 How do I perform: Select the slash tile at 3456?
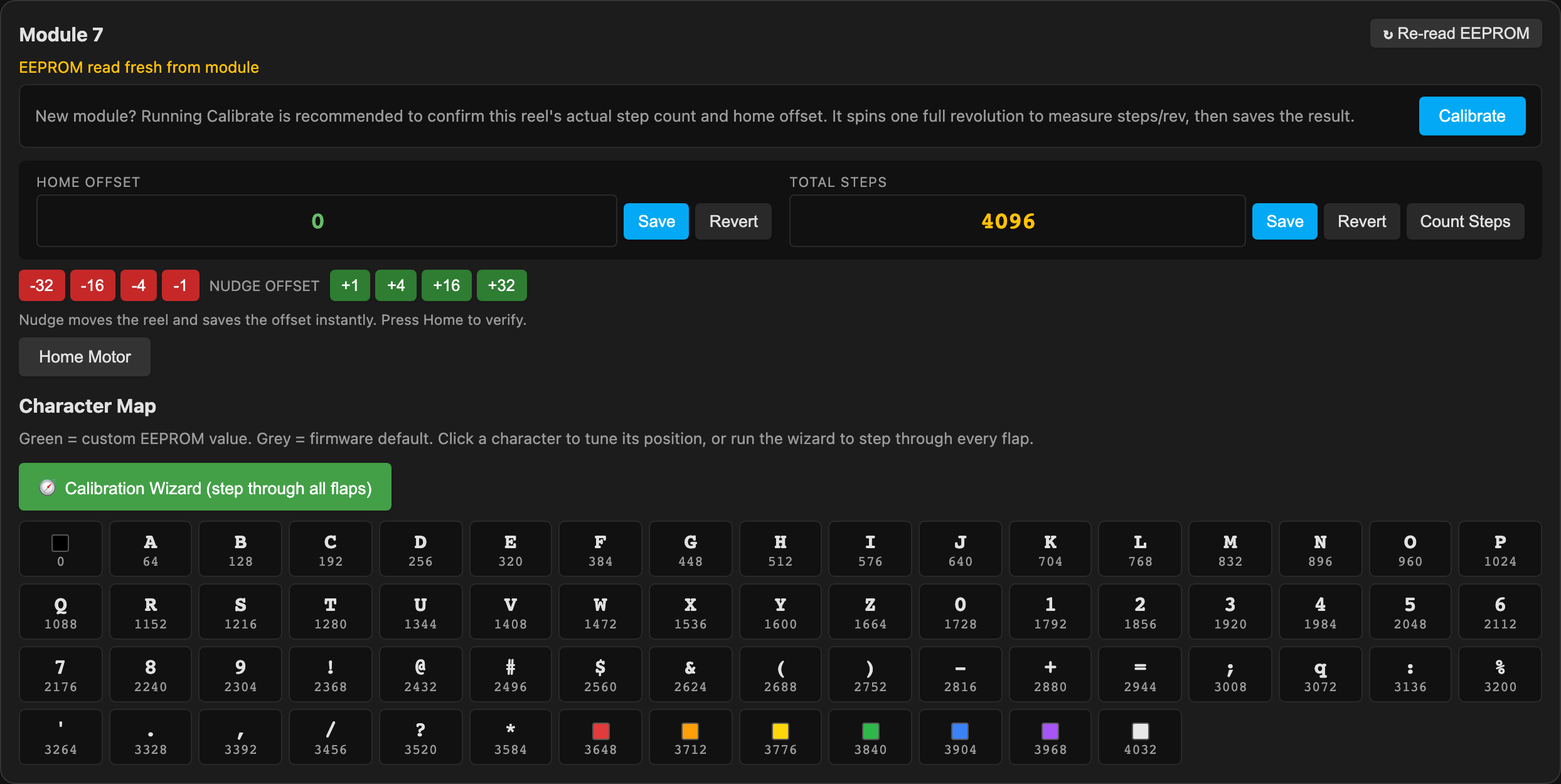coord(331,737)
